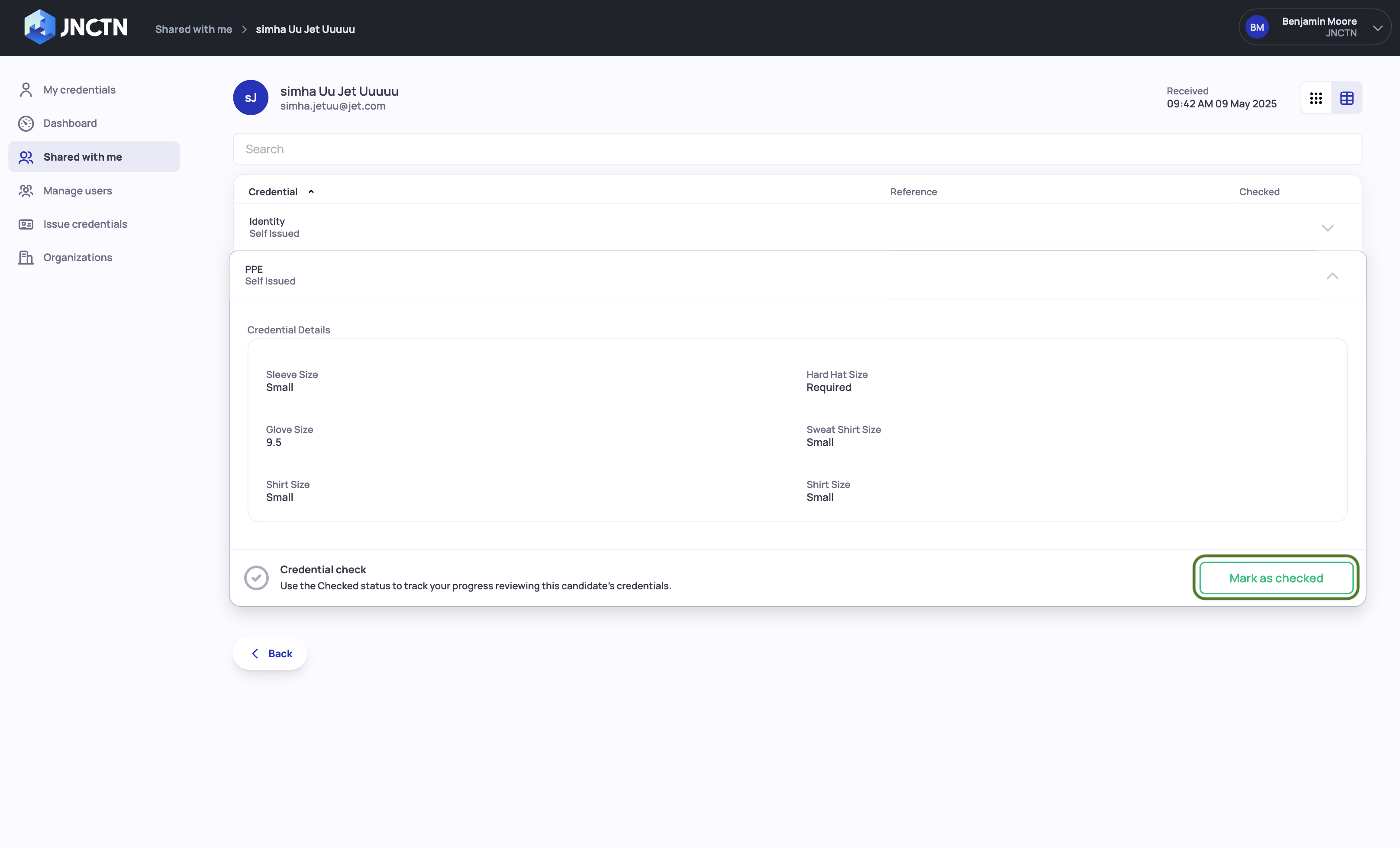Click the JNCTN cube logo icon
The height and width of the screenshot is (853, 1400).
coord(39,27)
